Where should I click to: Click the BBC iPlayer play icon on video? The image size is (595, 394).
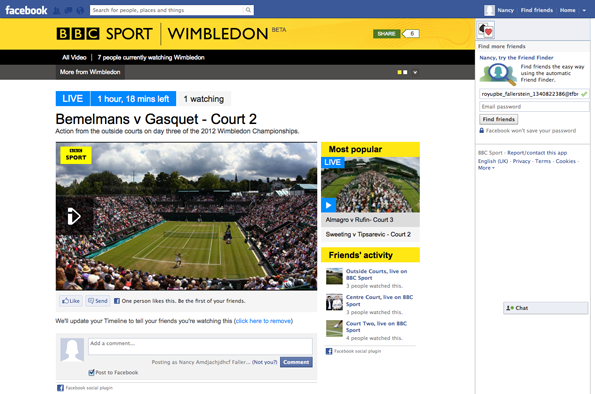click(x=74, y=216)
